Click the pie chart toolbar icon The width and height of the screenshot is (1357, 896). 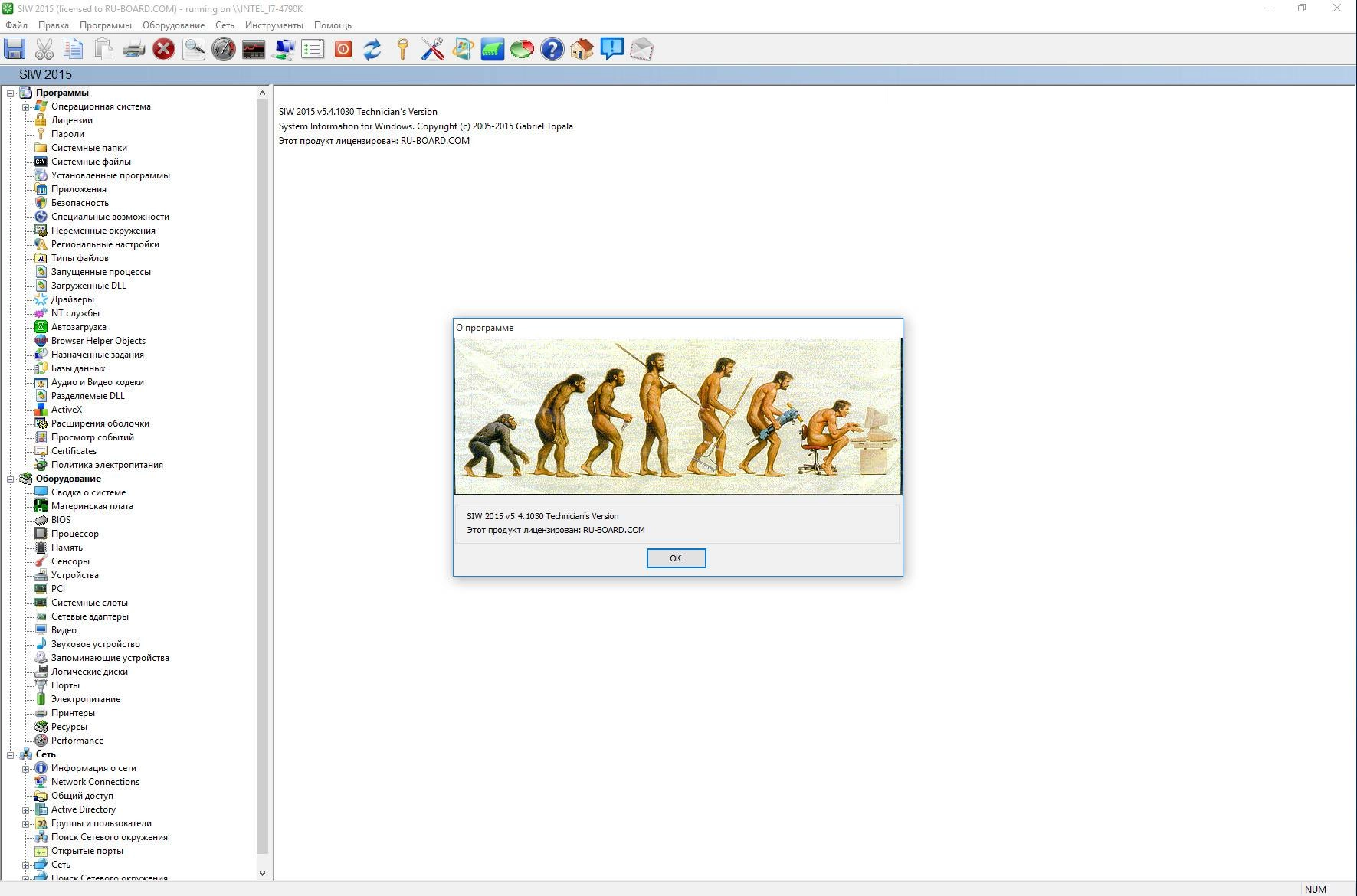(x=523, y=50)
